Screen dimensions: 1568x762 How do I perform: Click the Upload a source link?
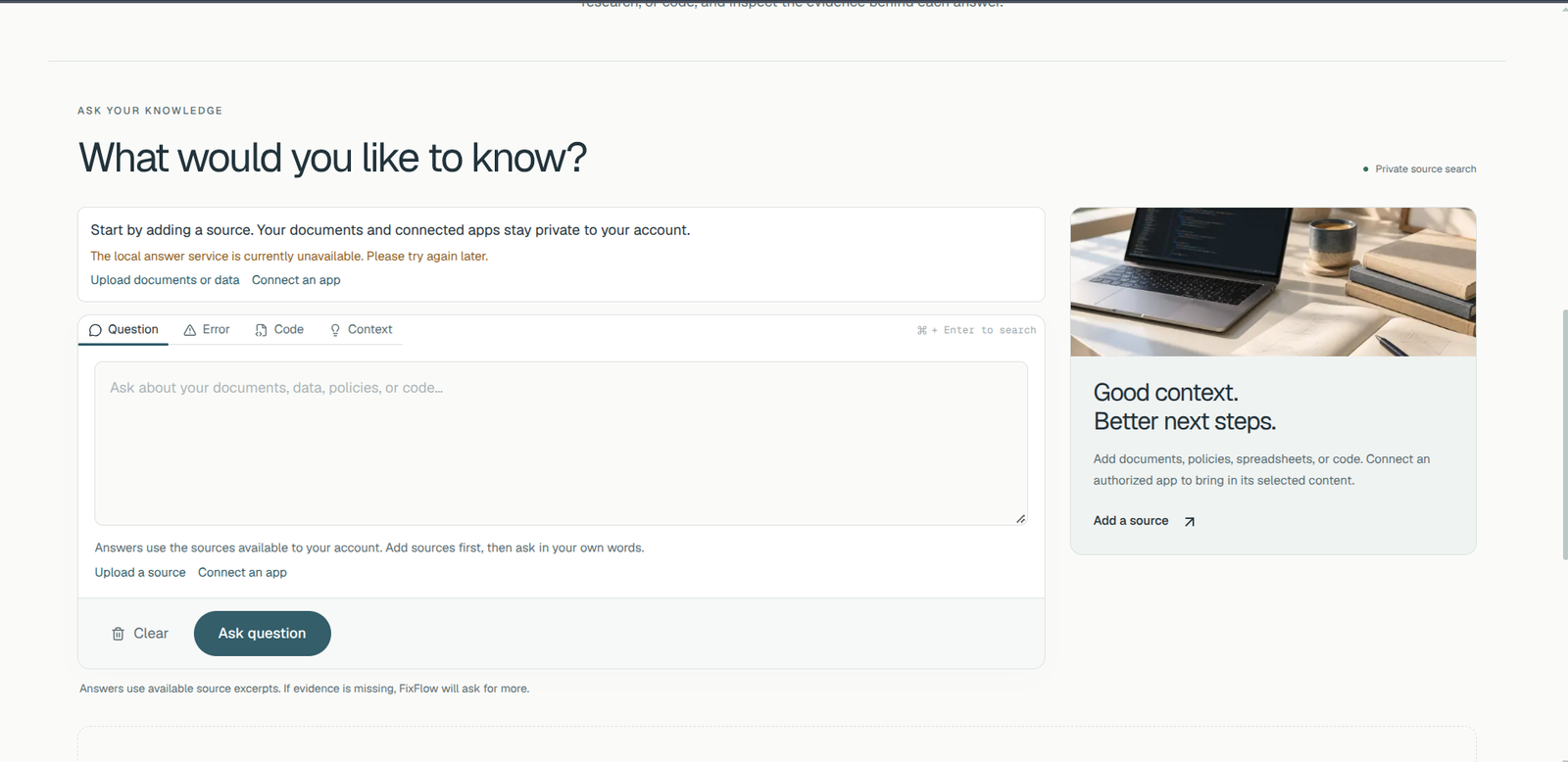(x=140, y=573)
